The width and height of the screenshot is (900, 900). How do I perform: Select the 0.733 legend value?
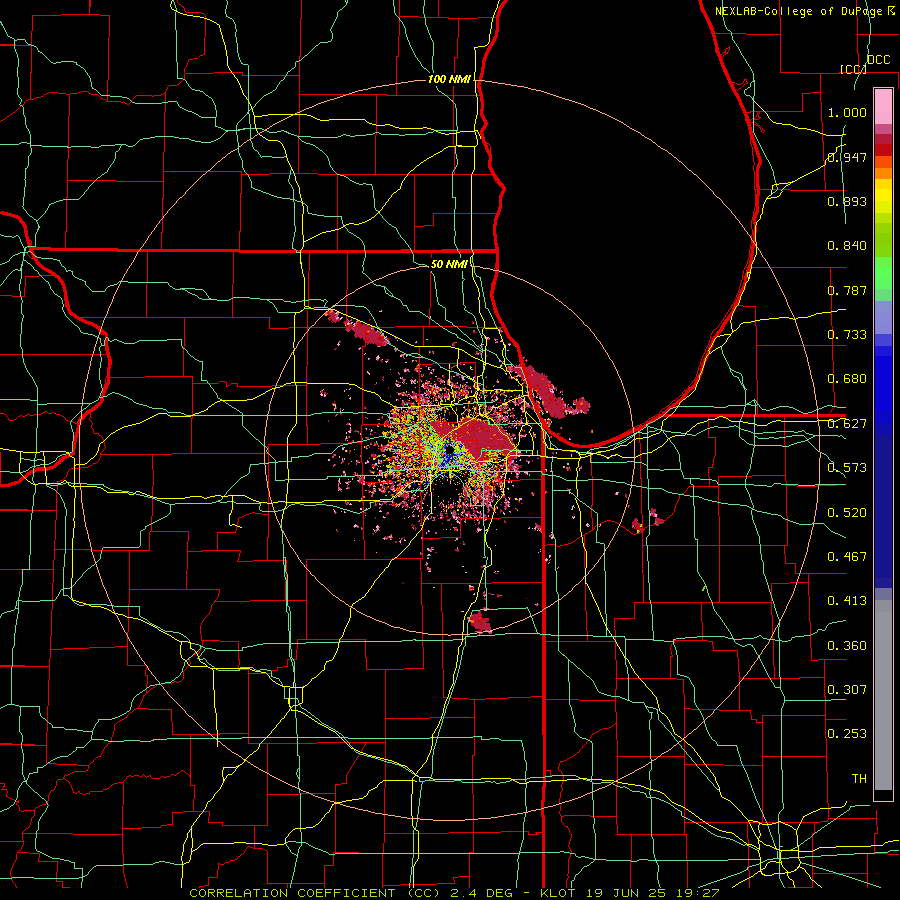(x=847, y=335)
